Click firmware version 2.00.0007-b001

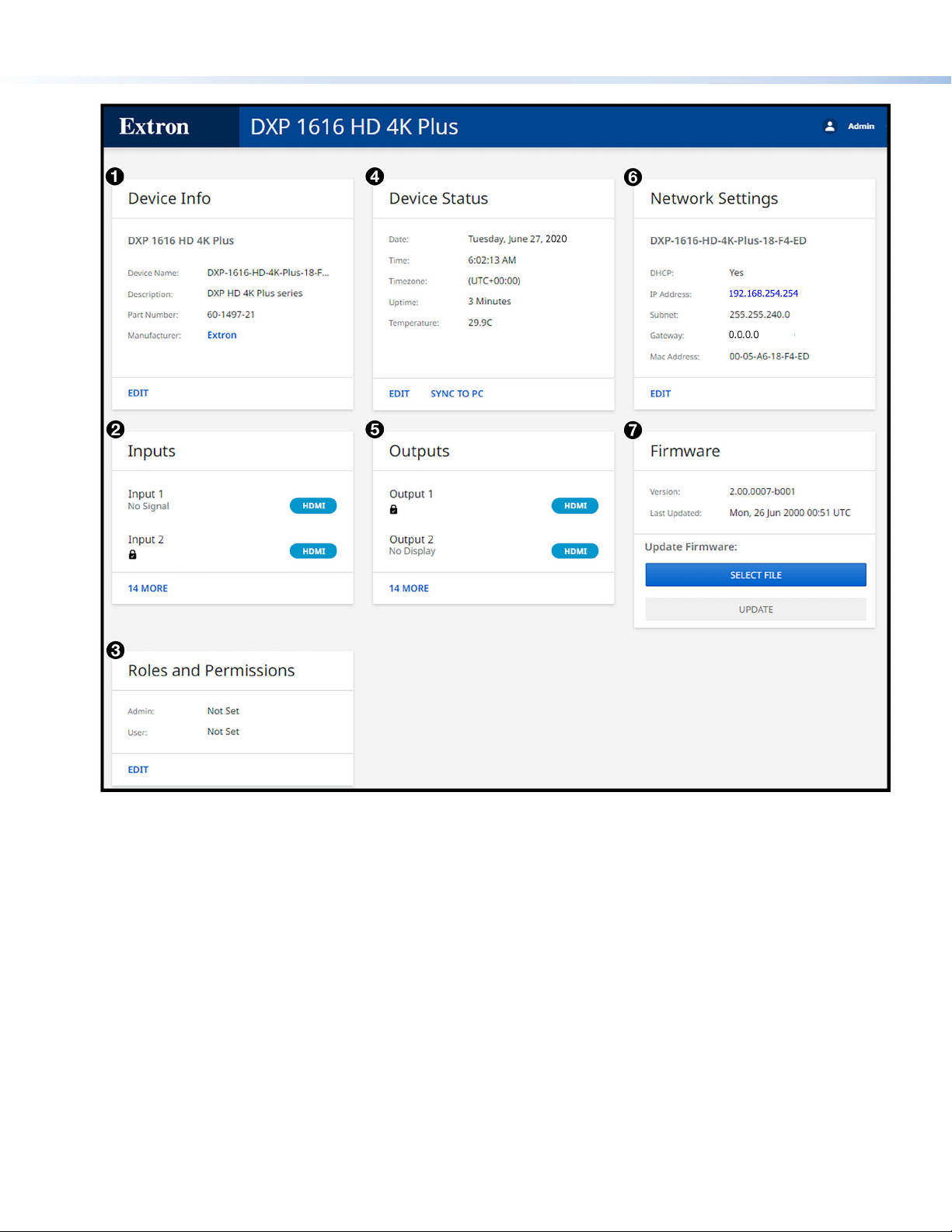(762, 492)
